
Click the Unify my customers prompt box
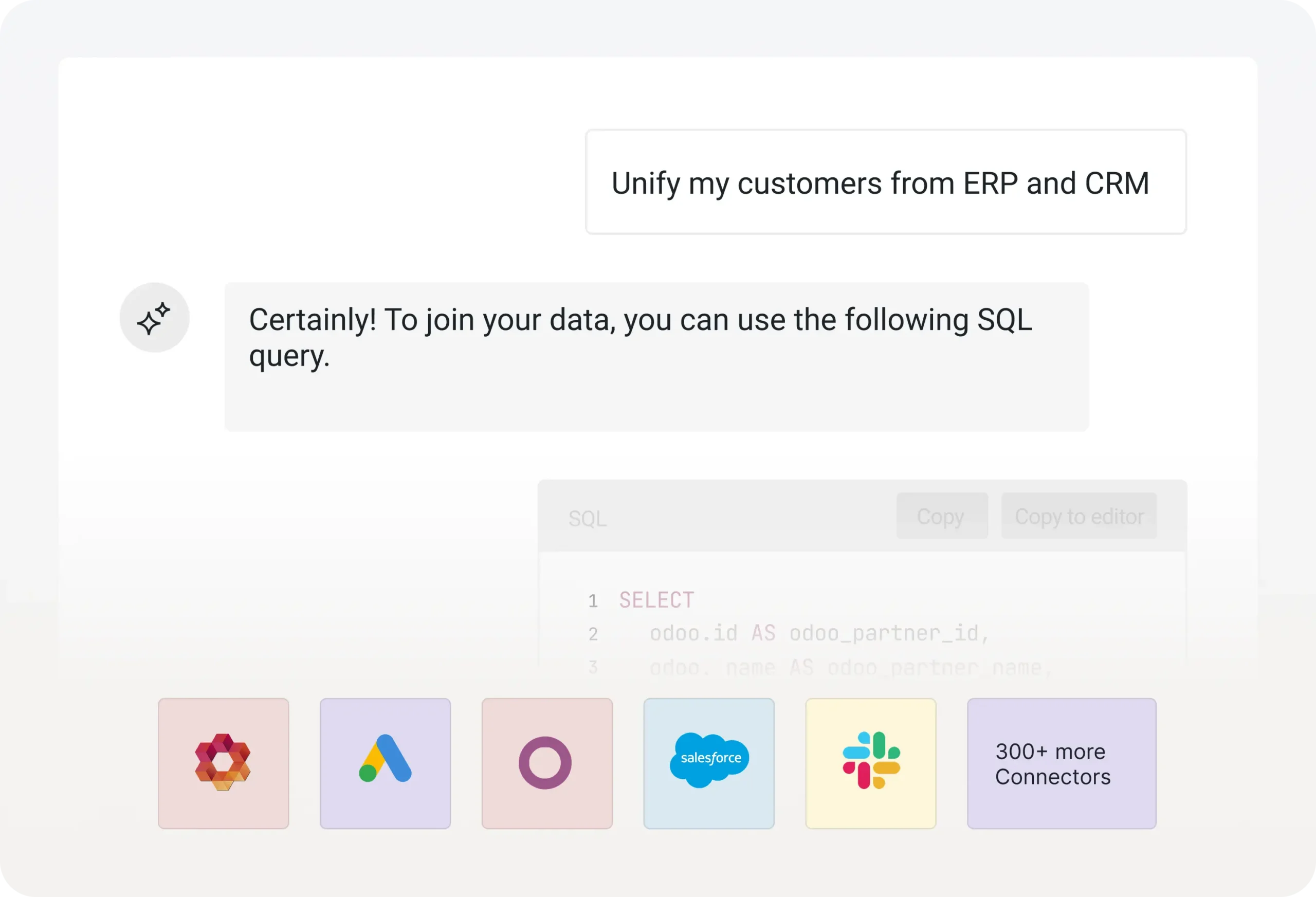click(x=886, y=182)
